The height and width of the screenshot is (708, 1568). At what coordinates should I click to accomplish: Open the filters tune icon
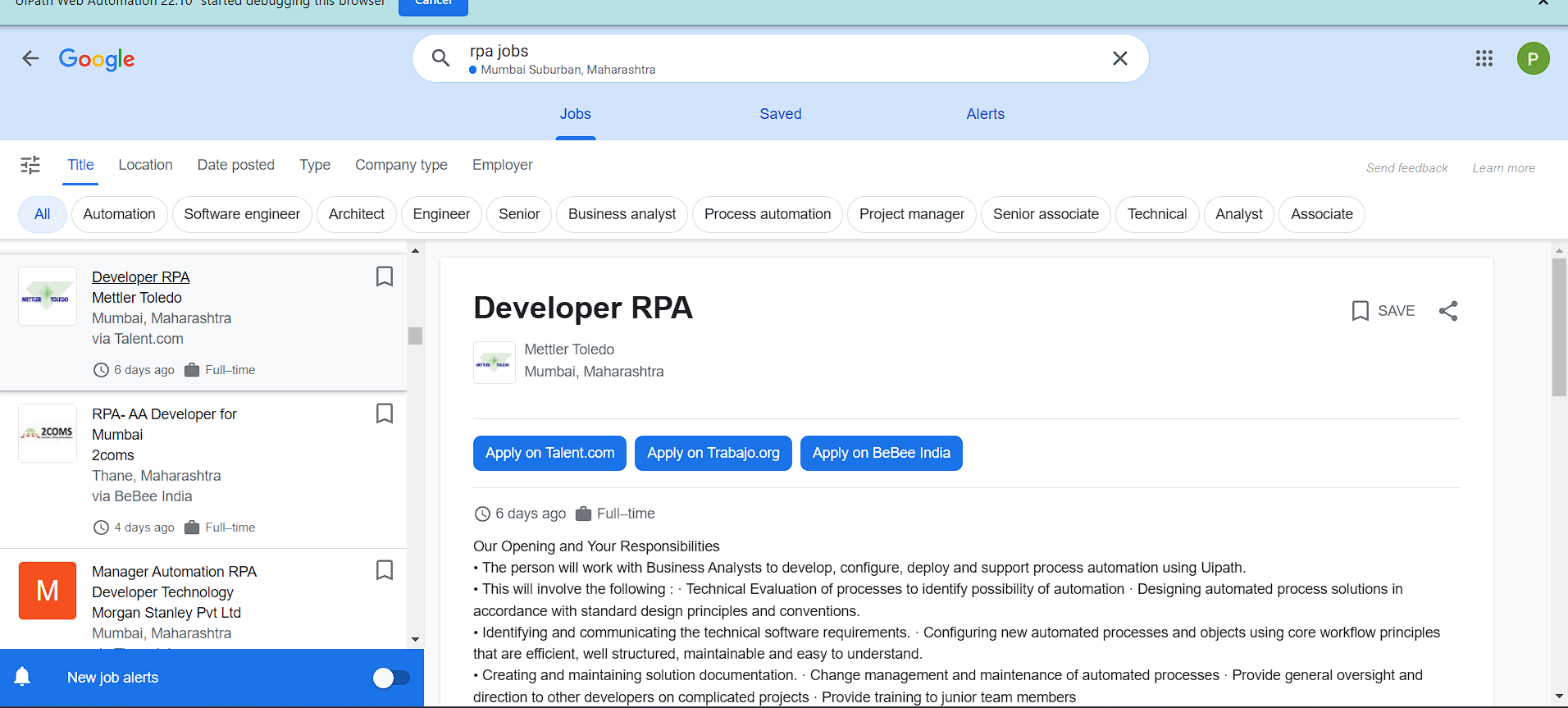(30, 165)
